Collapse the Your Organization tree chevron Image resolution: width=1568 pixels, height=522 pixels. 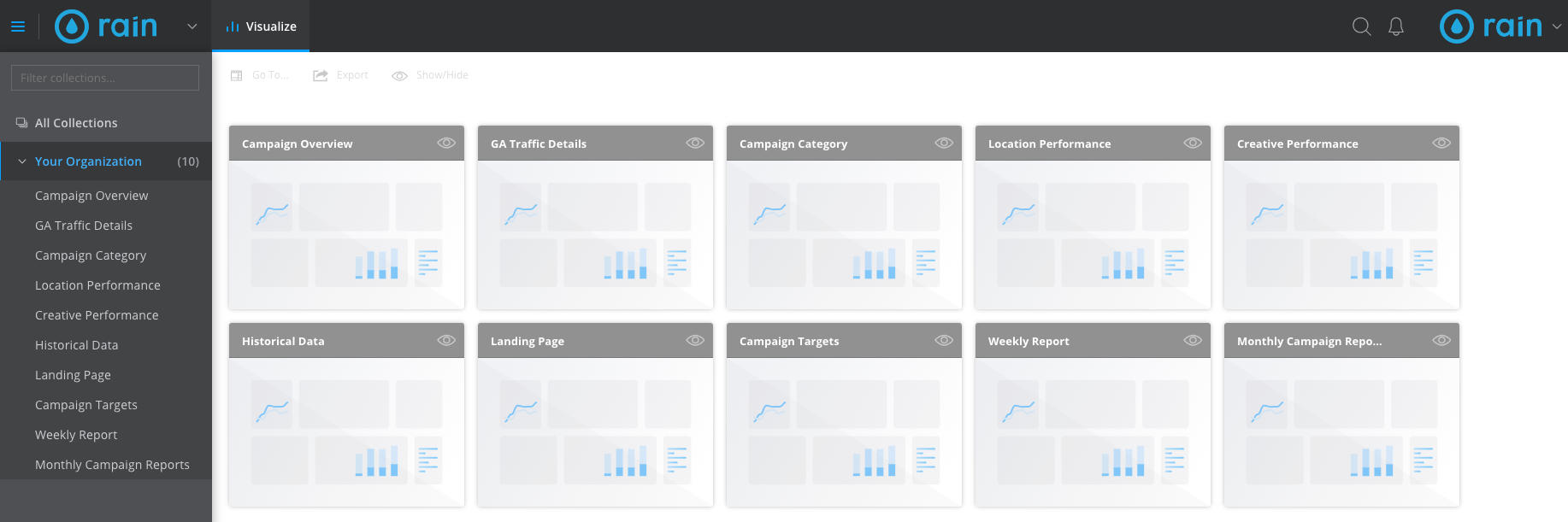[22, 161]
